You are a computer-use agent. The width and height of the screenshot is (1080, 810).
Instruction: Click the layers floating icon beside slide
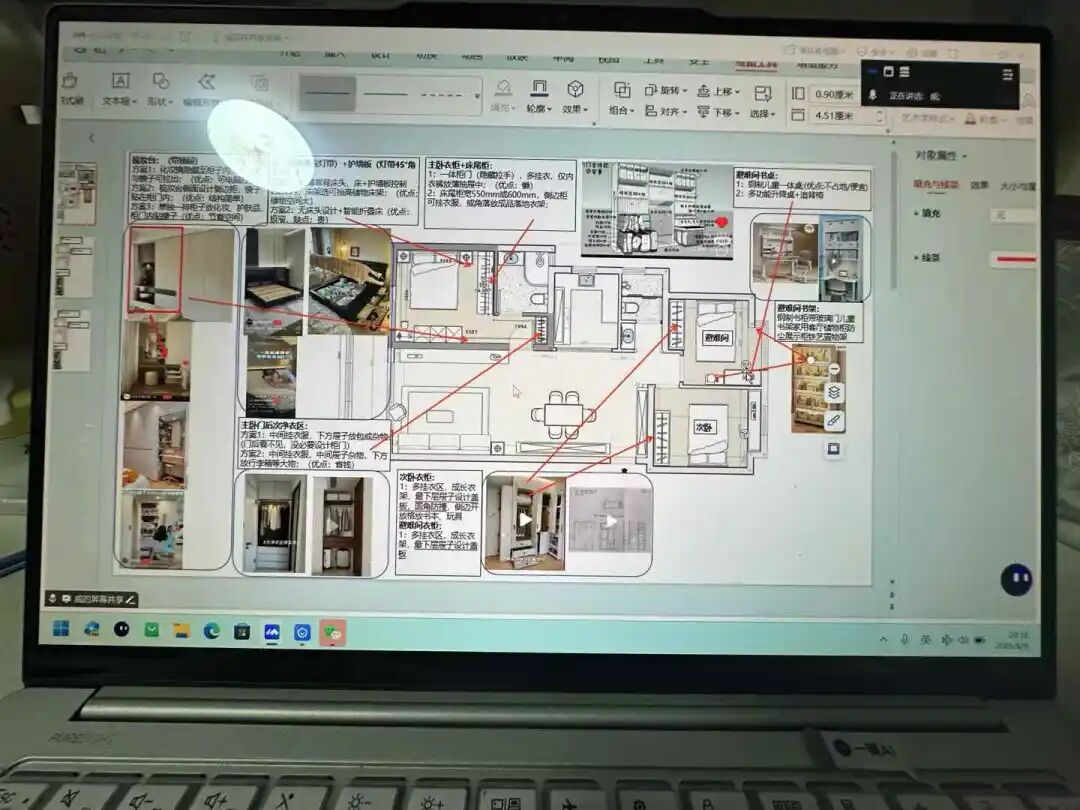coord(833,393)
